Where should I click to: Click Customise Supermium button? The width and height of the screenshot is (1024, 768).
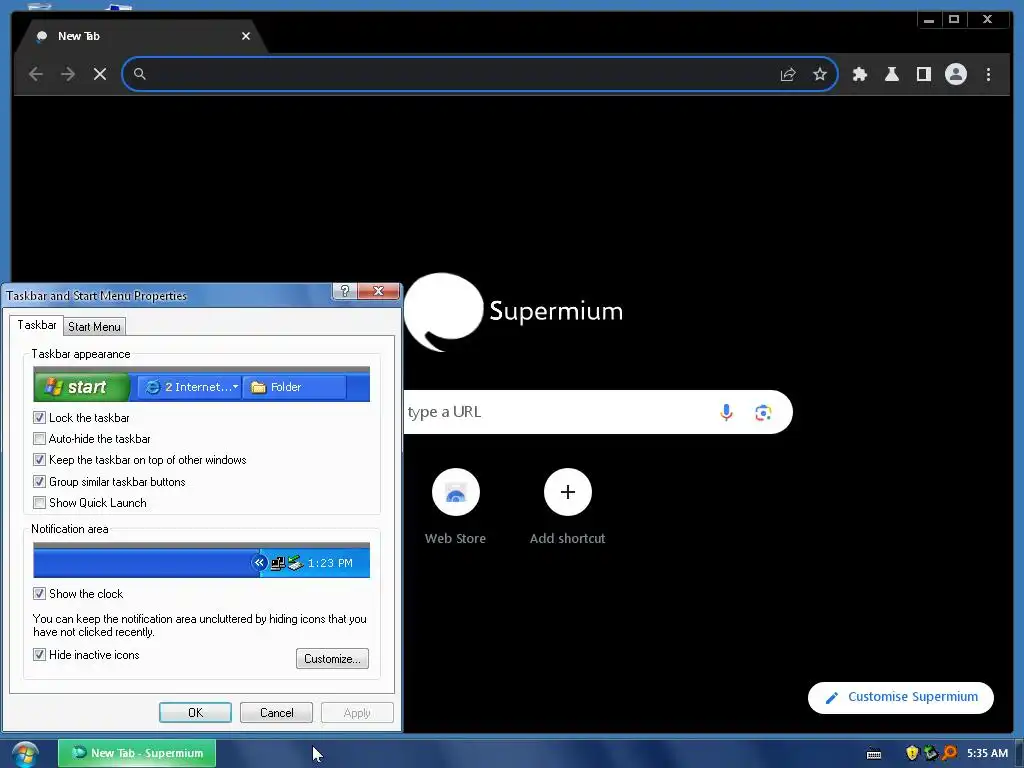tap(901, 697)
